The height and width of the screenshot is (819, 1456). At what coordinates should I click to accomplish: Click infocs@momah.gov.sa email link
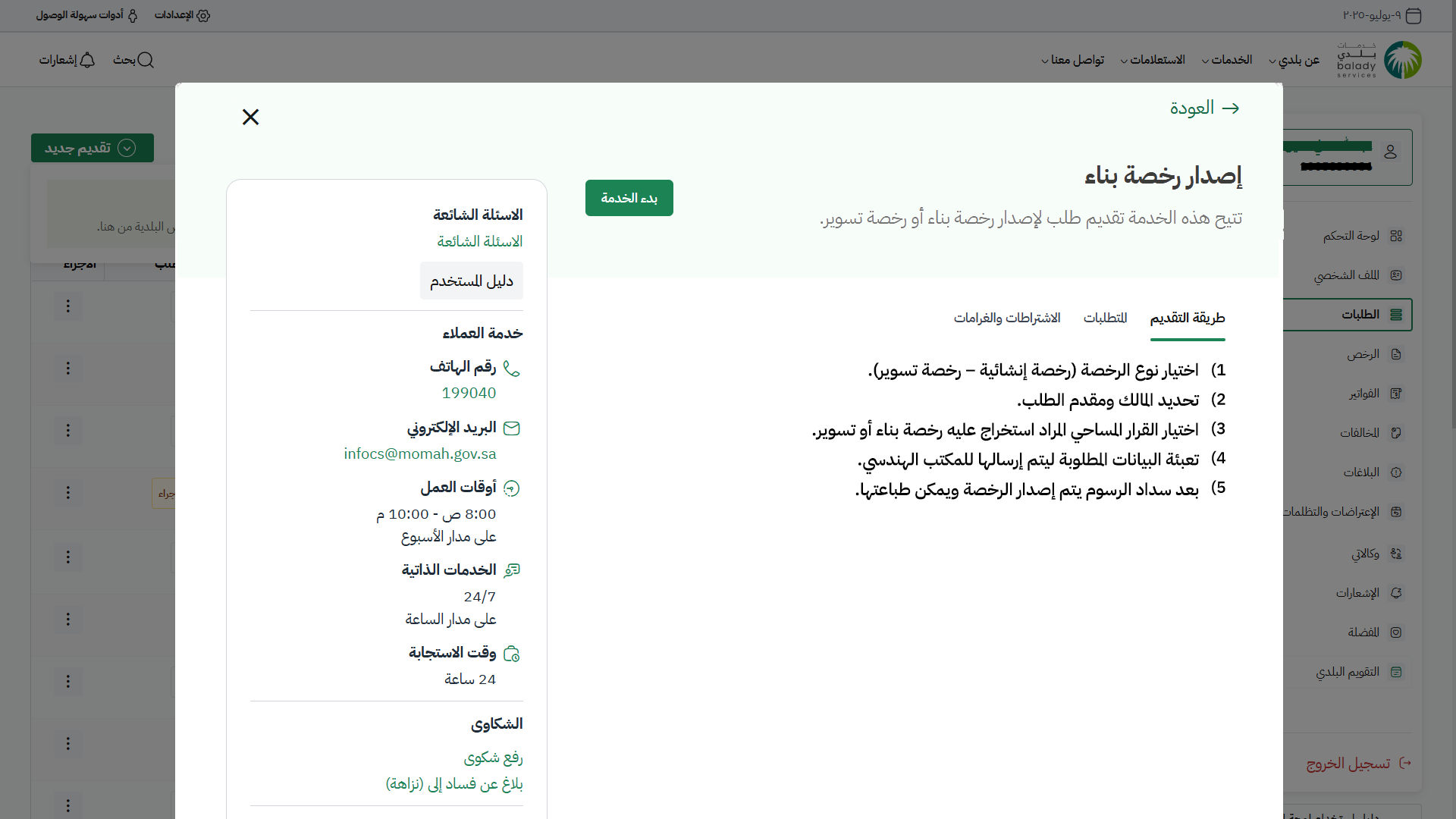(419, 453)
